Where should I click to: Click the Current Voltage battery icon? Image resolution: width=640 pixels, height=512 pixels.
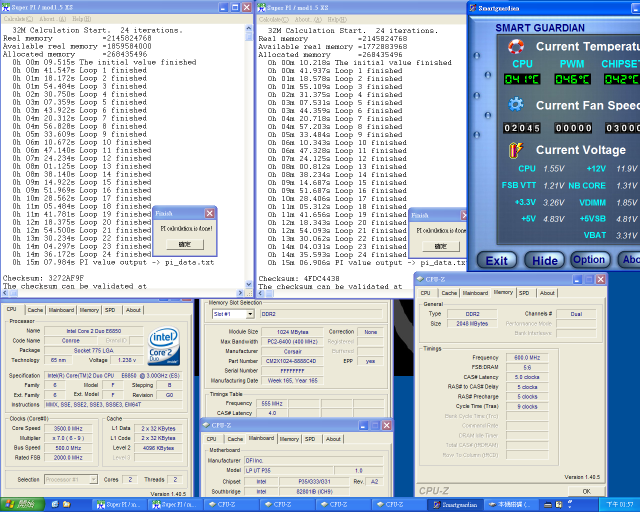click(x=516, y=150)
